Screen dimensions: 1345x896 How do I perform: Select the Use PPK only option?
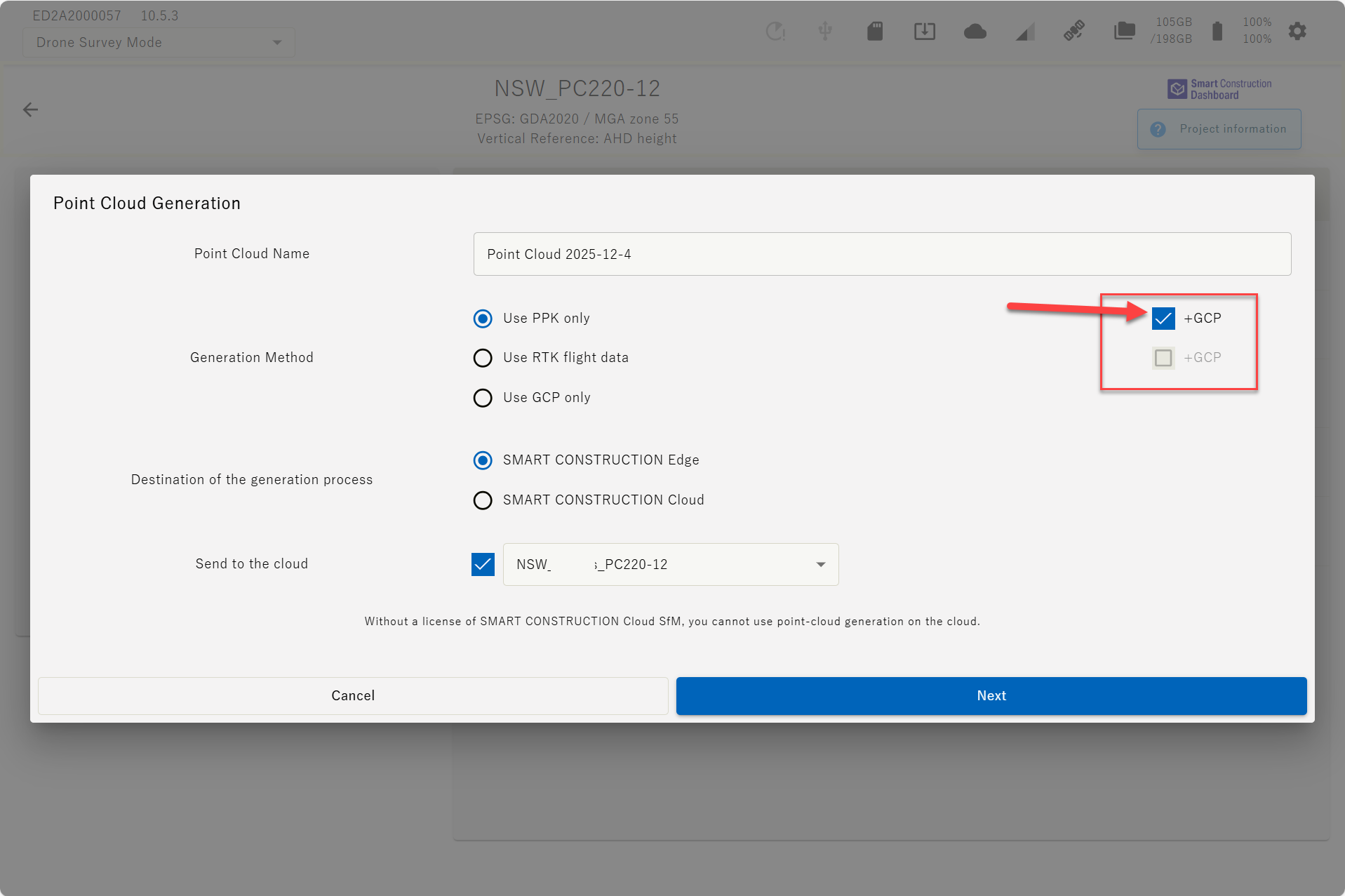click(x=483, y=319)
